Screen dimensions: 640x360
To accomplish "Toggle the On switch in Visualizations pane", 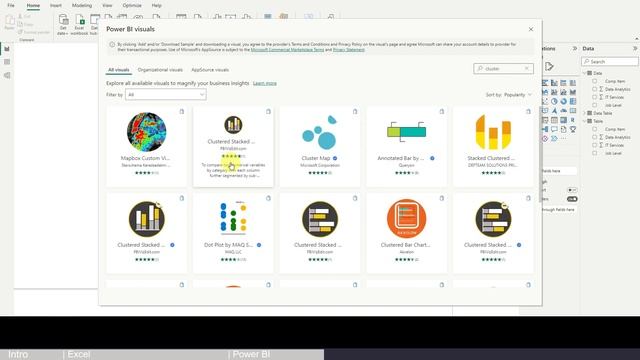I will [x=572, y=199].
